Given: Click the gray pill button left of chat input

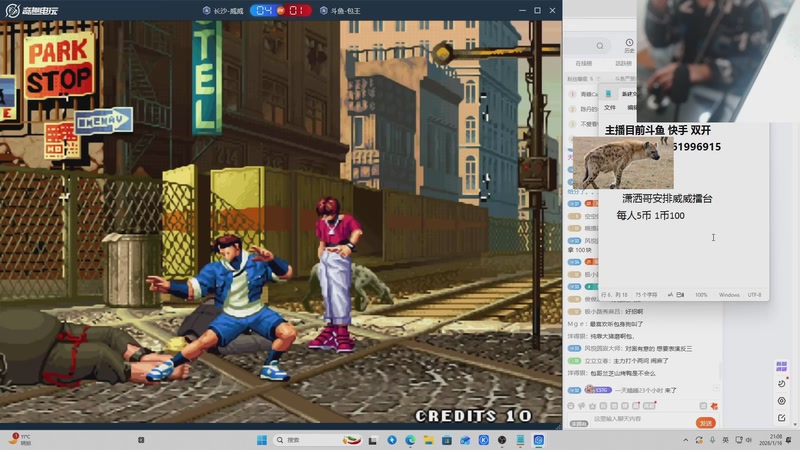Looking at the screenshot, I should (579, 423).
